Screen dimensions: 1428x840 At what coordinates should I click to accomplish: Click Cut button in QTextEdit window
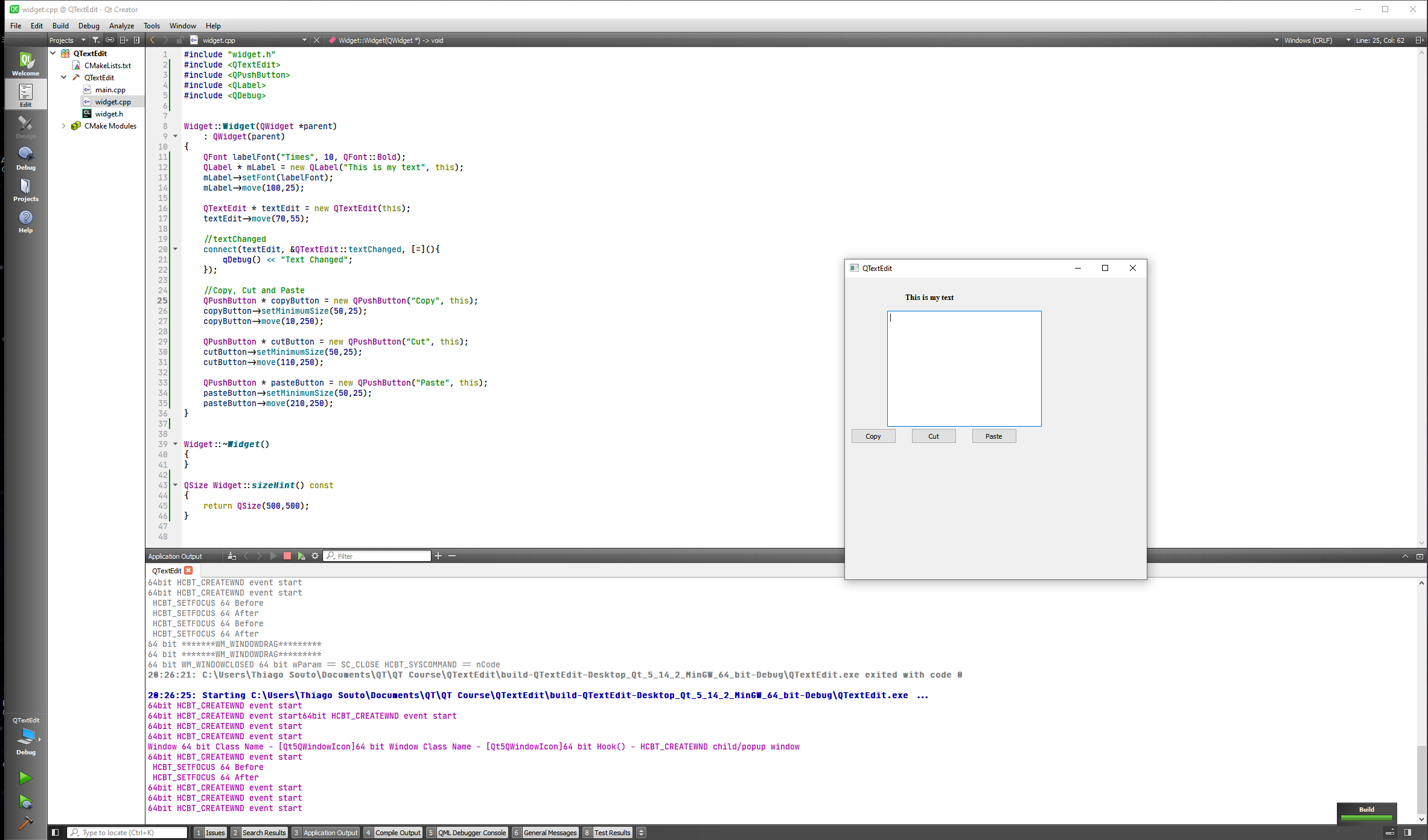point(933,436)
